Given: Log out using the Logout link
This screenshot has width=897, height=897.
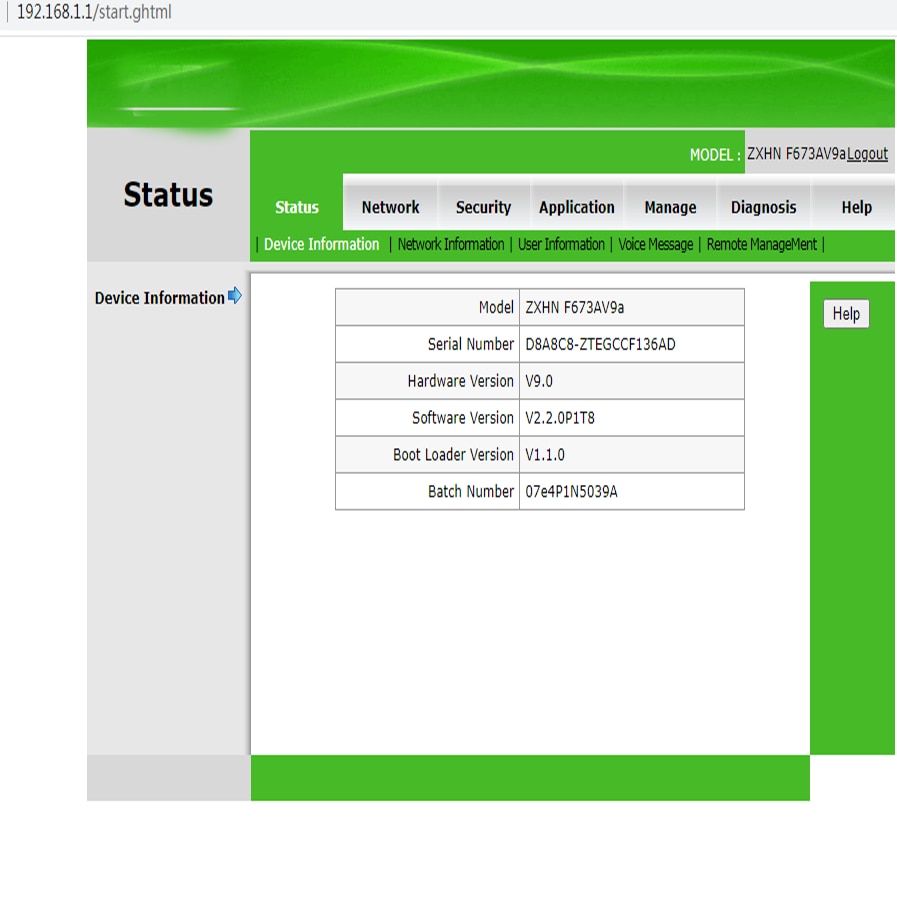Looking at the screenshot, I should (x=867, y=154).
